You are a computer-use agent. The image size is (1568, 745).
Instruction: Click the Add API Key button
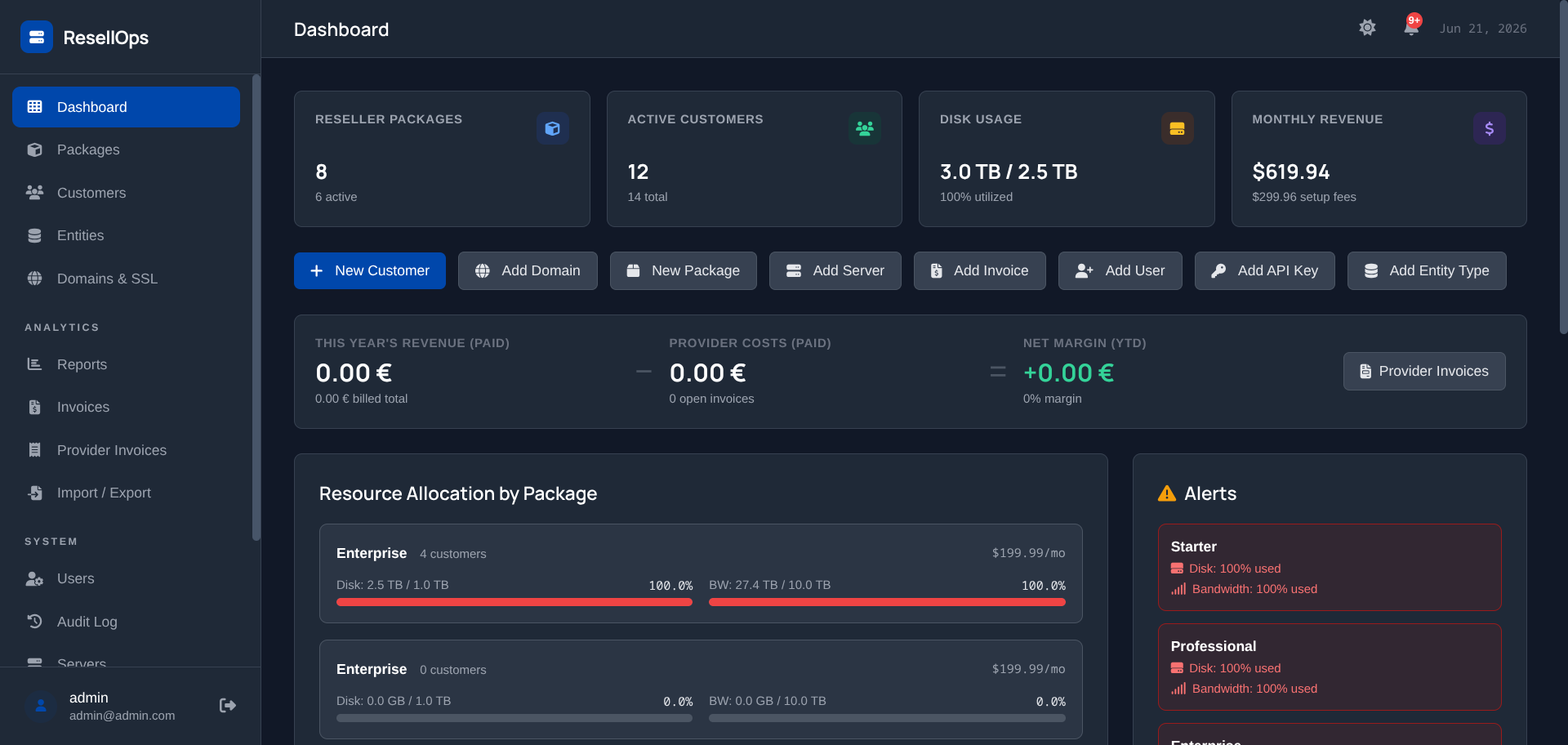tap(1265, 270)
